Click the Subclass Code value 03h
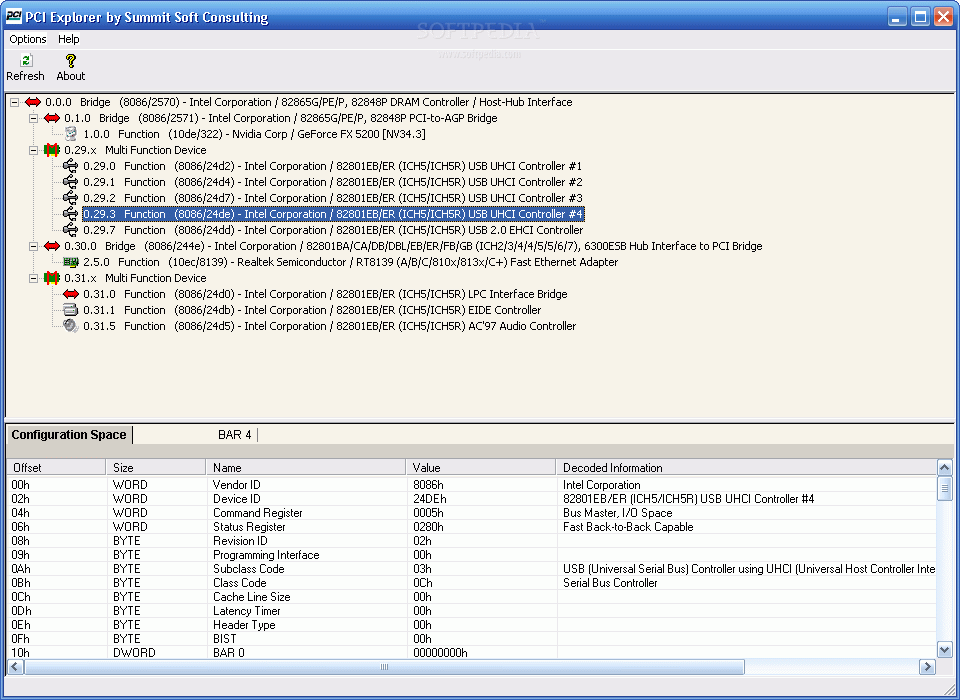This screenshot has width=960, height=700. [422, 569]
